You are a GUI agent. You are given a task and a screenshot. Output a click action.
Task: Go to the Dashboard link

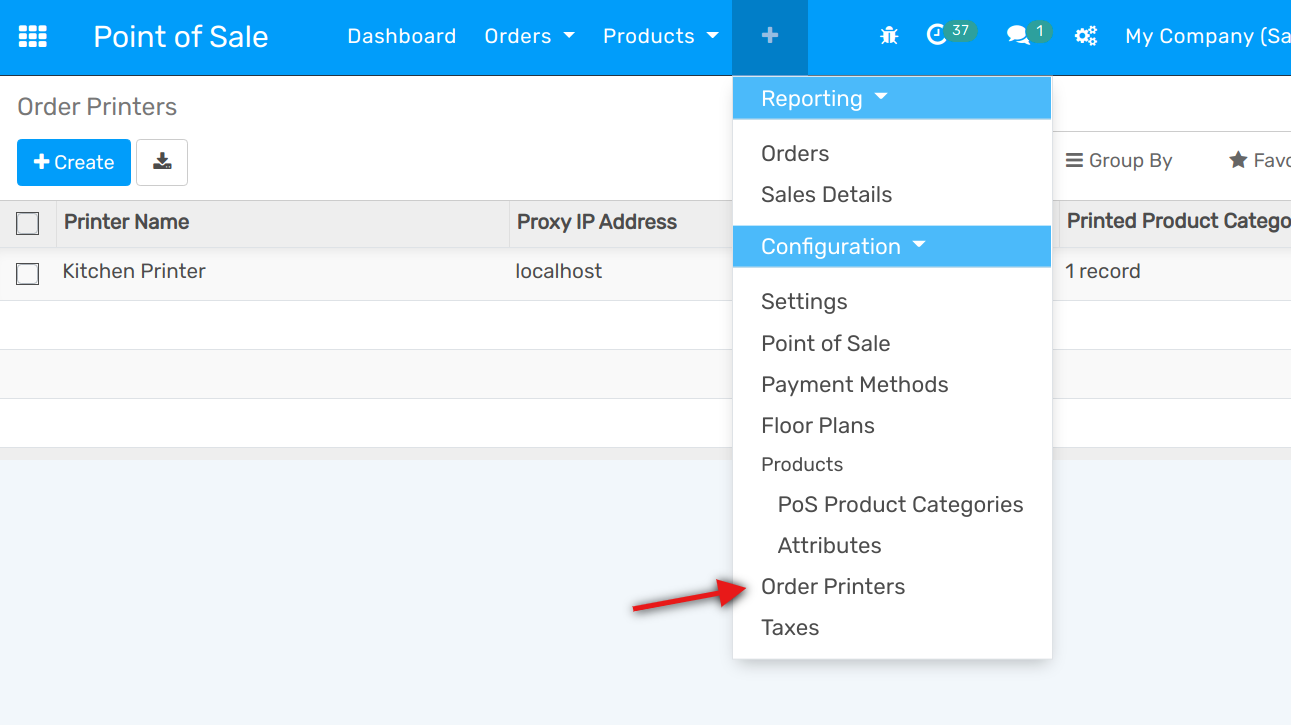coord(401,37)
